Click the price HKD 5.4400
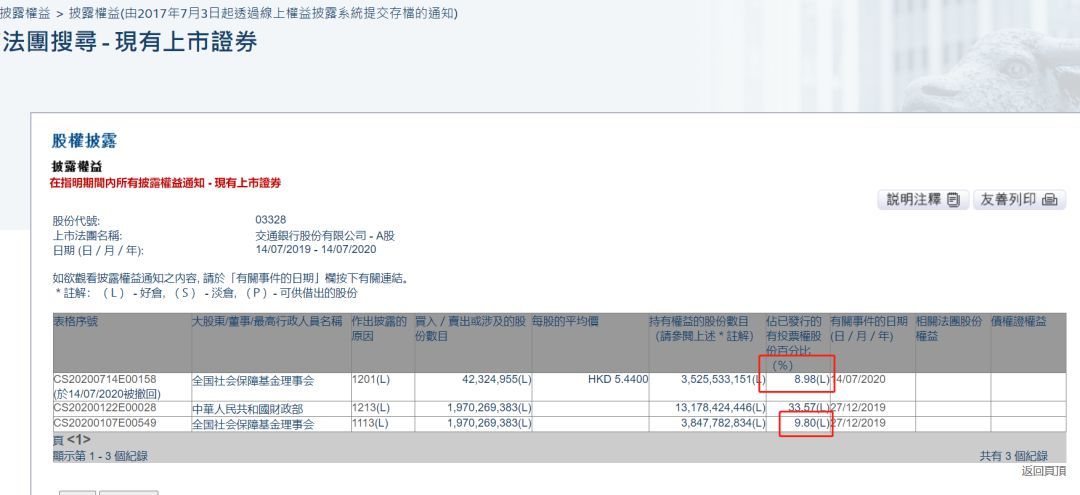Image resolution: width=1080 pixels, height=495 pixels. [x=618, y=379]
